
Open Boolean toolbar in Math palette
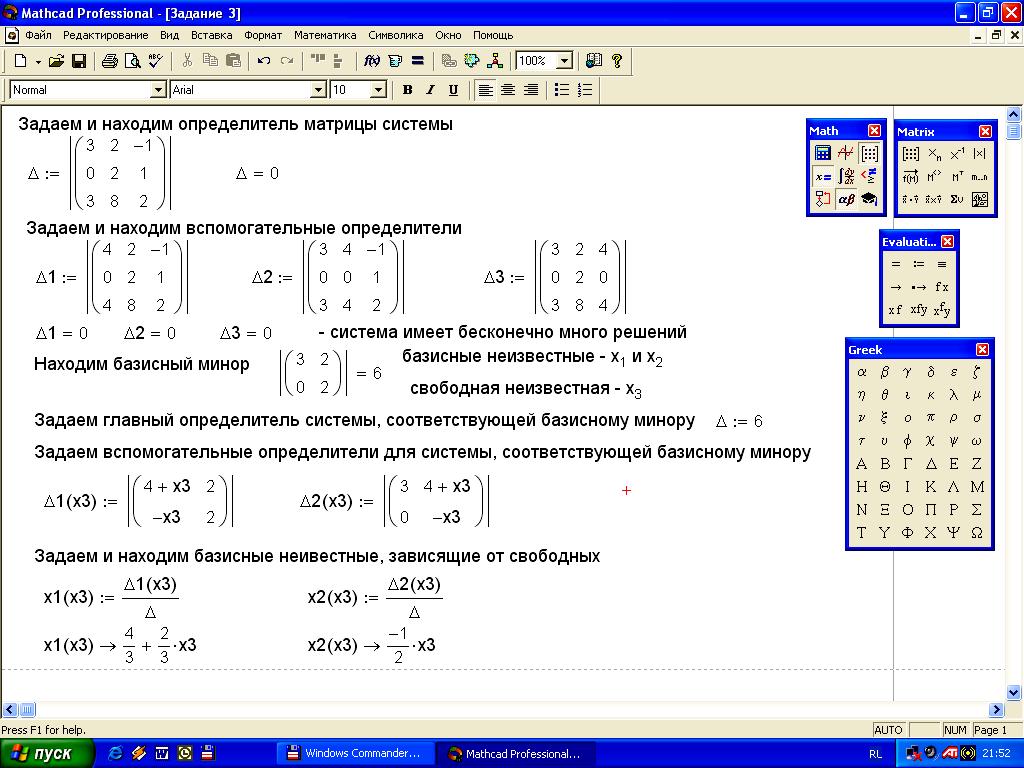[869, 176]
